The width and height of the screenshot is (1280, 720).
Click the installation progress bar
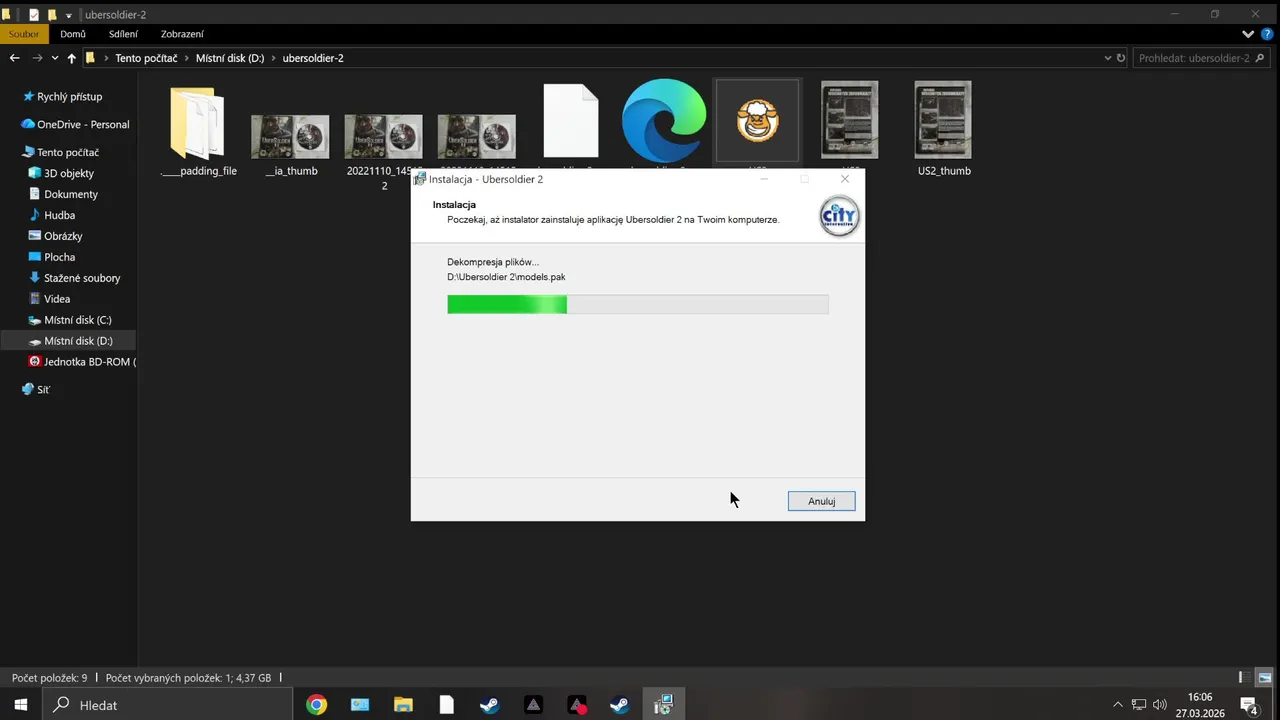(637, 304)
